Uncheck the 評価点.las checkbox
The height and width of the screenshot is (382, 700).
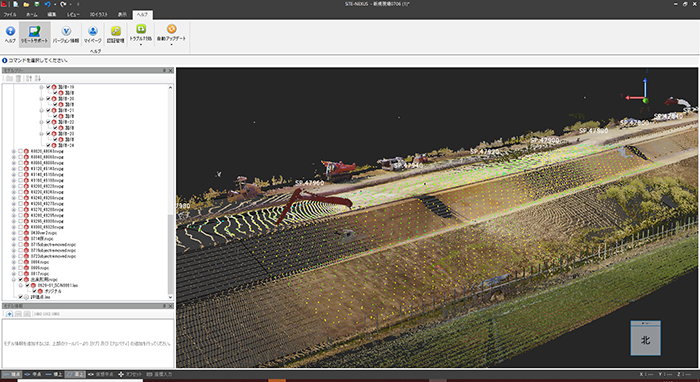[20, 297]
